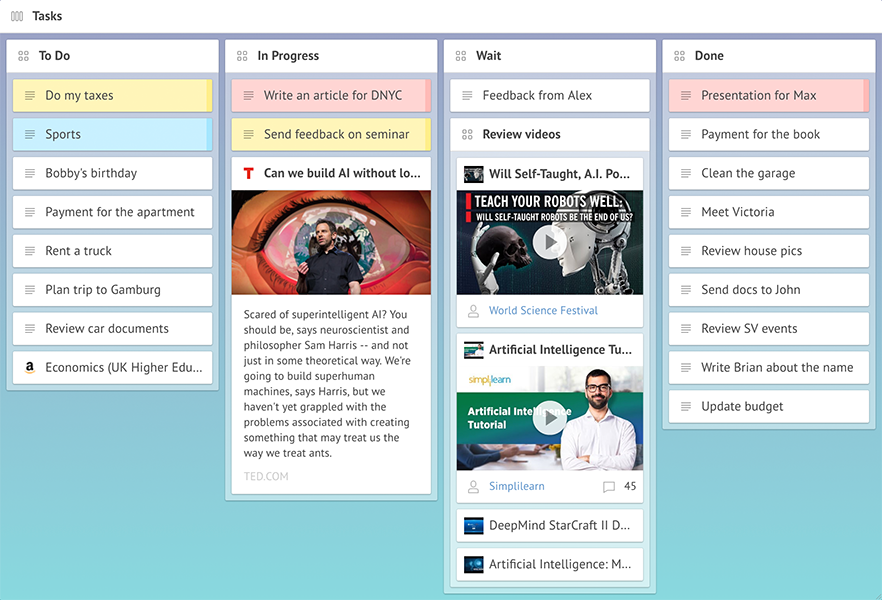Open the World Science Festival link
This screenshot has width=882, height=600.
[x=543, y=310]
